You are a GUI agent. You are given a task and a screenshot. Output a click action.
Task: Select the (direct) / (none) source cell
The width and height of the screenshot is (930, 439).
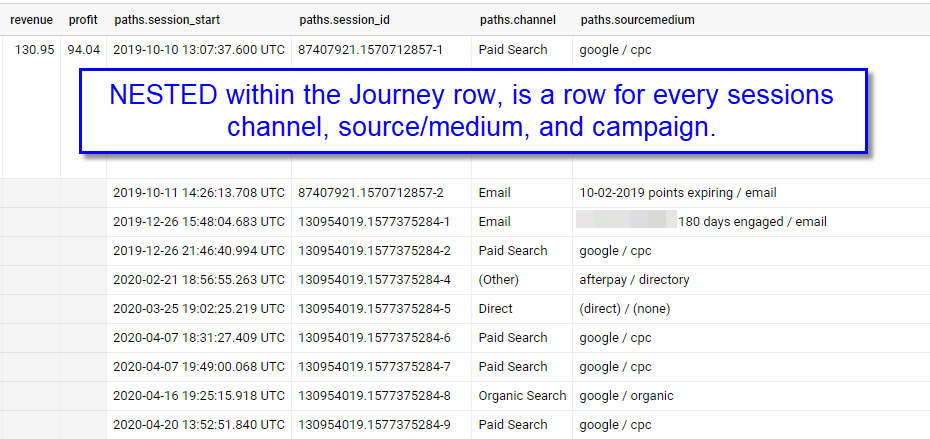(625, 308)
